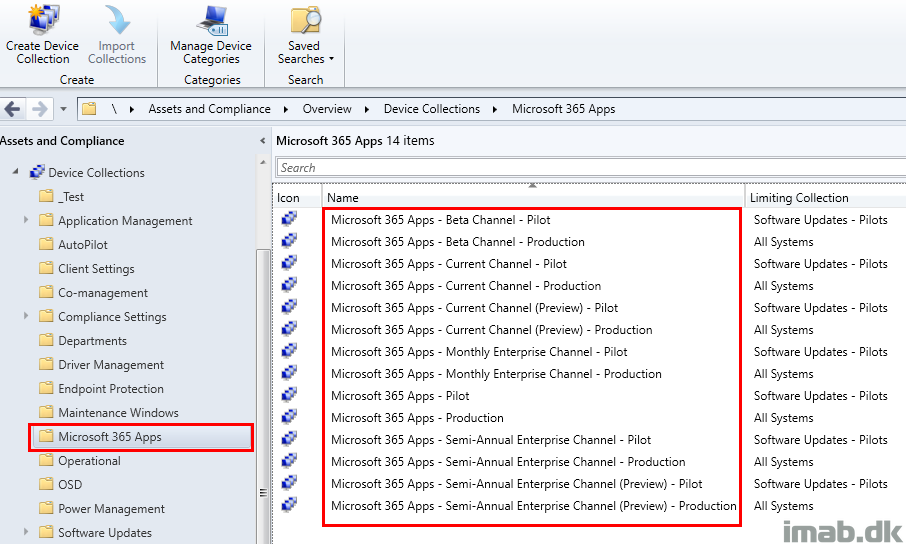Expand the arrow after root backslash breadcrumb
The image size is (906, 544).
click(x=132, y=109)
